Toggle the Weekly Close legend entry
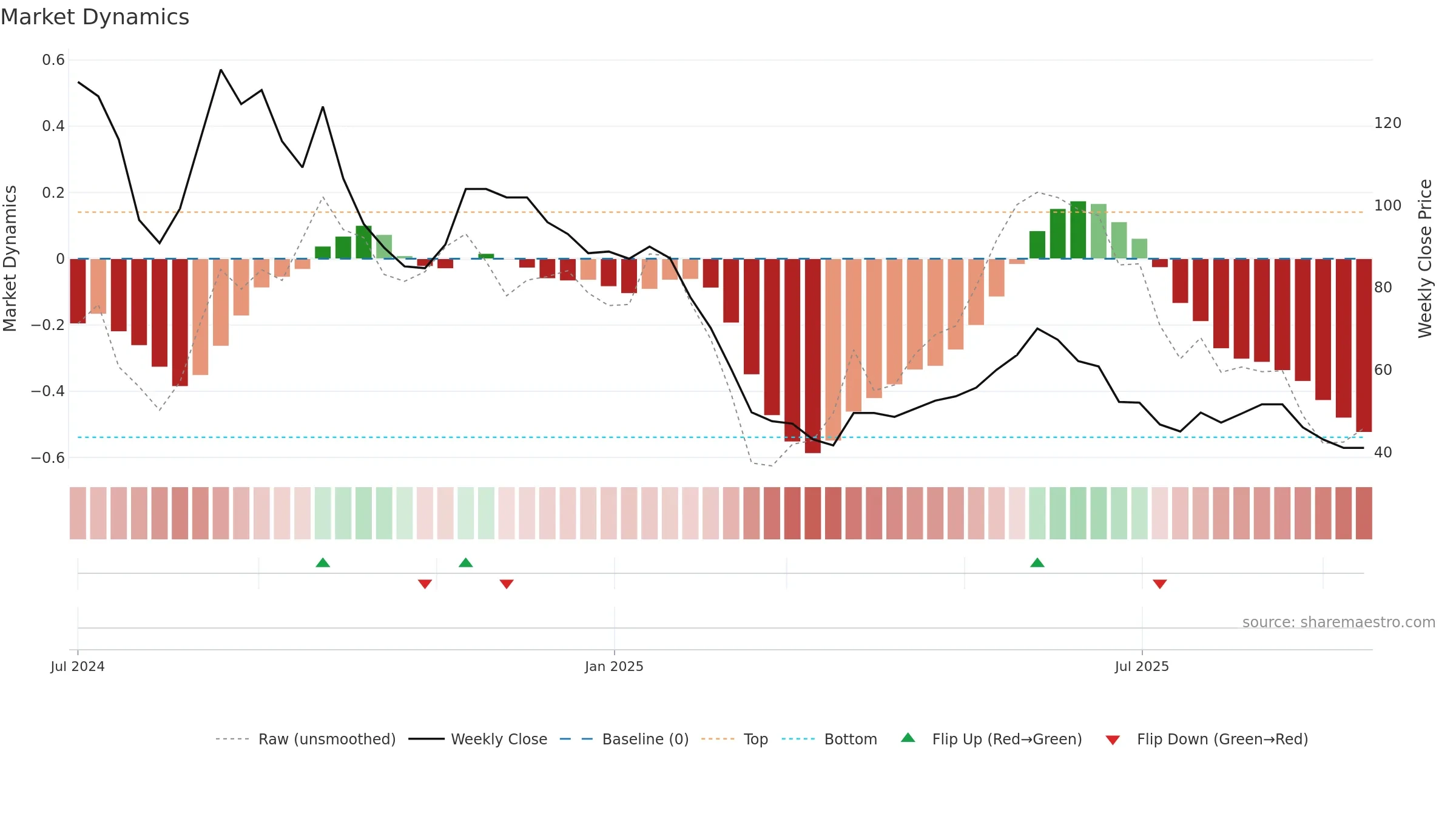The width and height of the screenshot is (1456, 819). [x=478, y=739]
